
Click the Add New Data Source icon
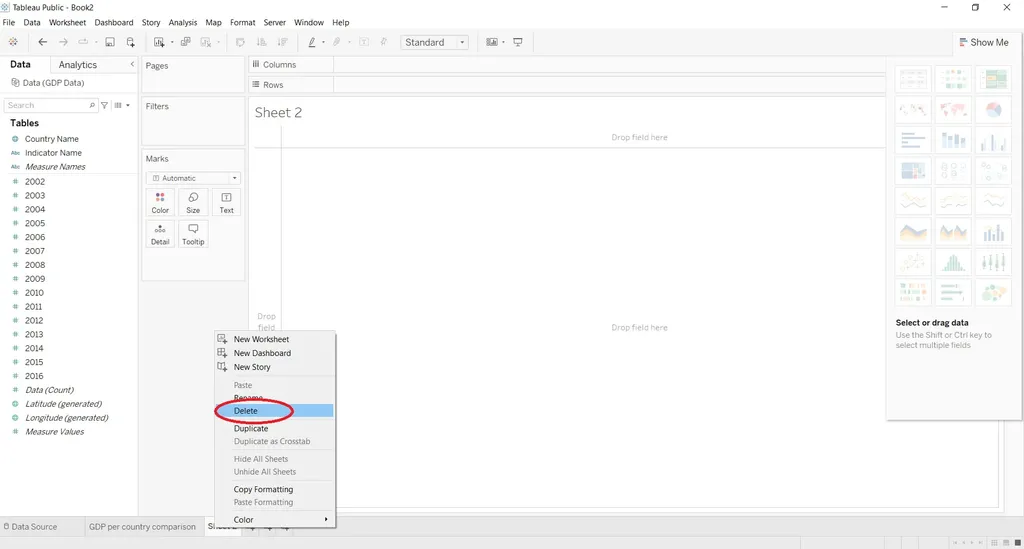point(130,42)
